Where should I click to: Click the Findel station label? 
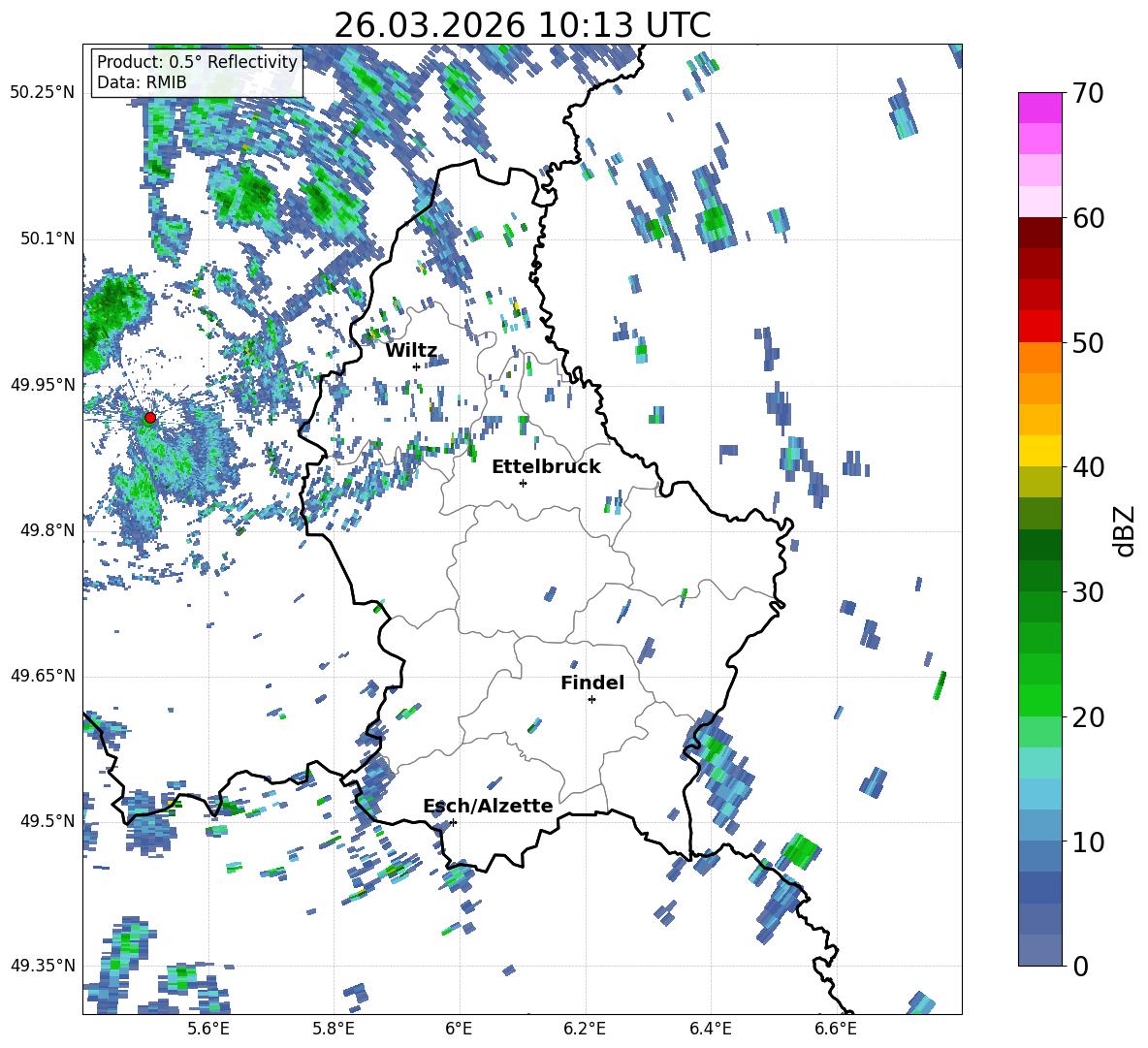[x=592, y=683]
